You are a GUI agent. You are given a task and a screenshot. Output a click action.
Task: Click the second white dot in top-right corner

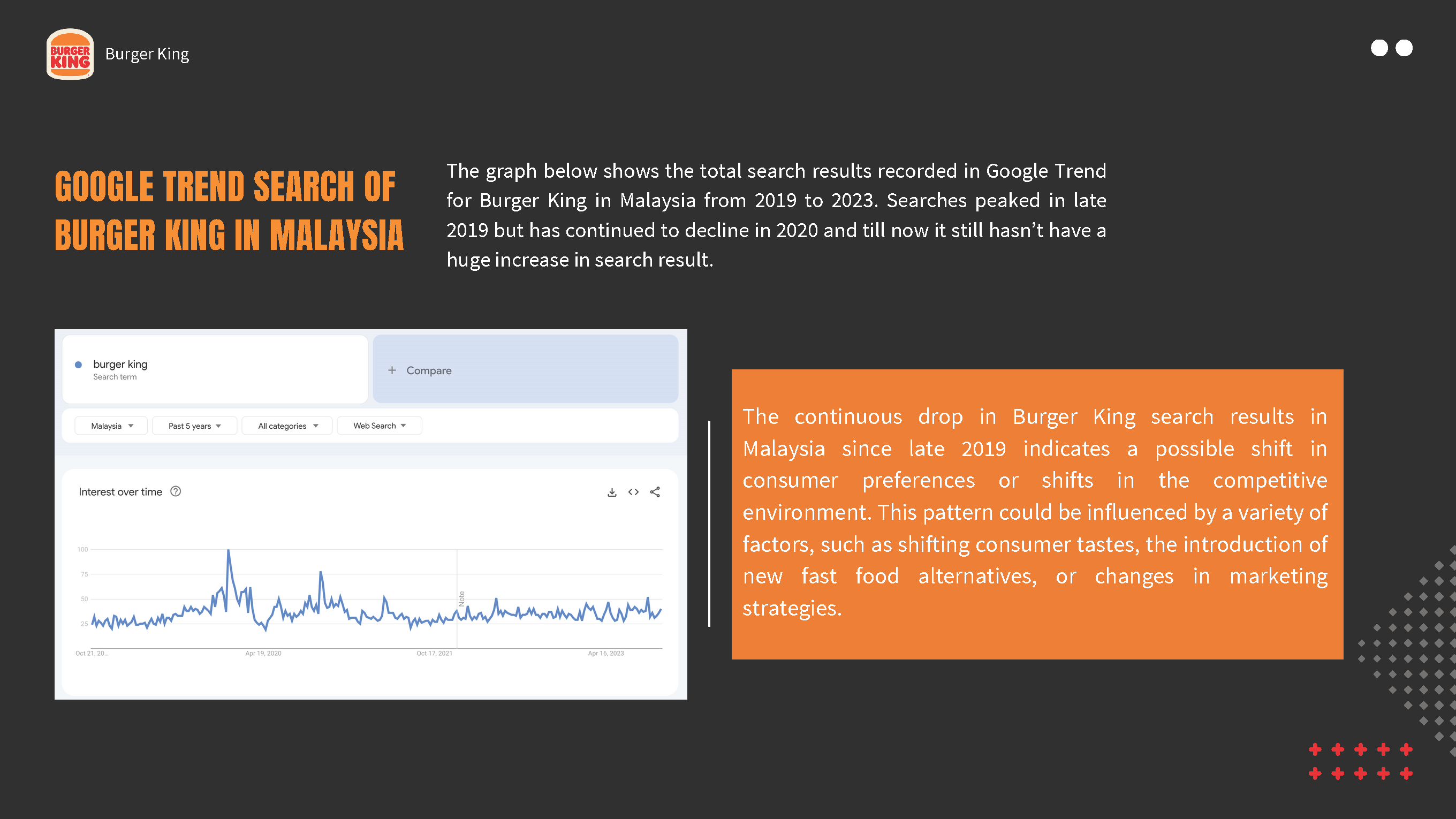pos(1404,48)
